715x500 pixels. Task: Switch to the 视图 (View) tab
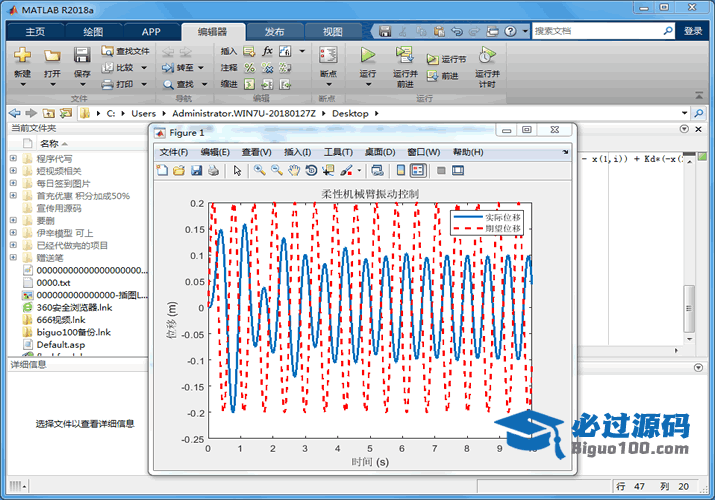tap(332, 31)
